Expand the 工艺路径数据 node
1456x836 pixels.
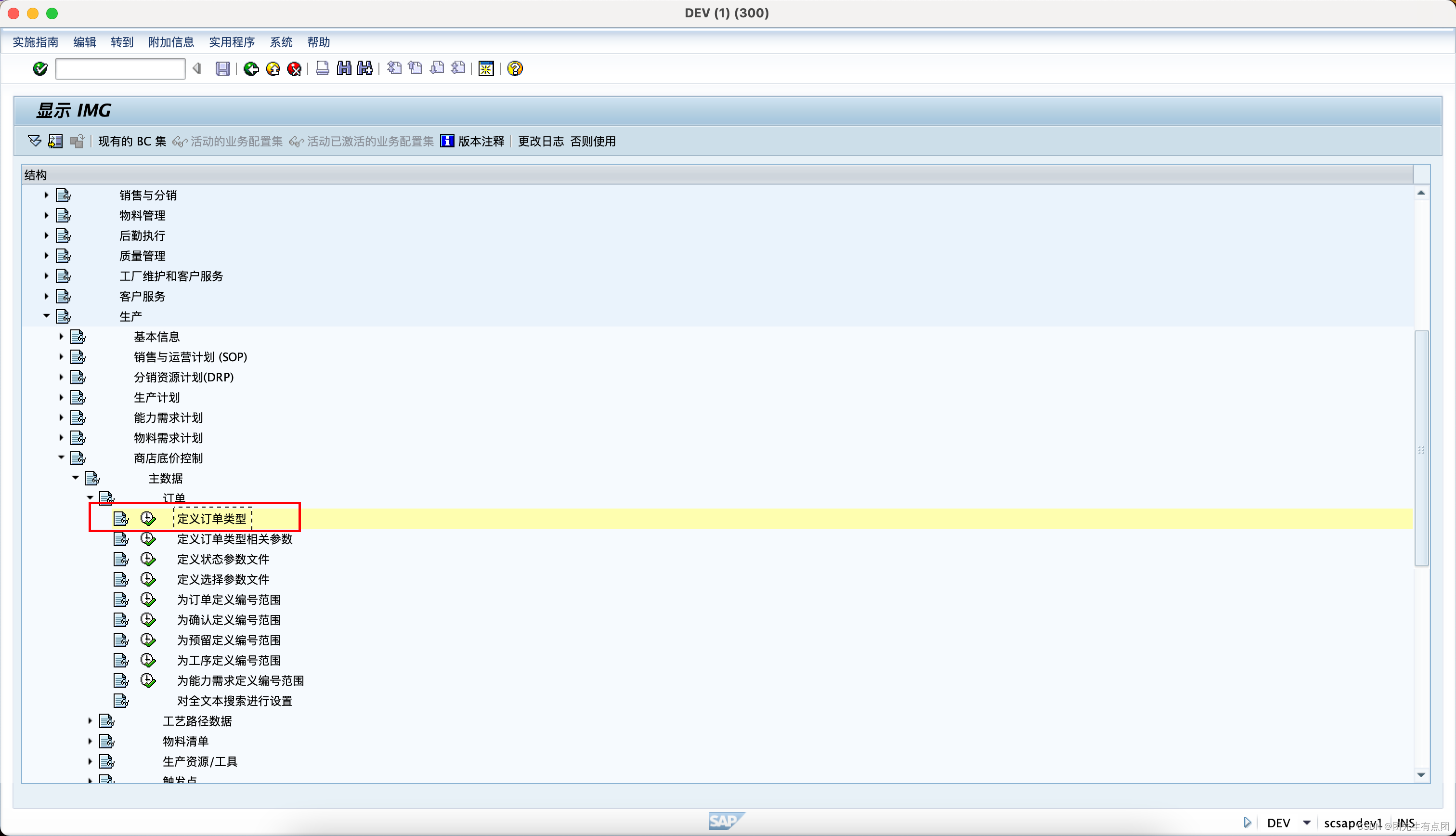pyautogui.click(x=90, y=721)
